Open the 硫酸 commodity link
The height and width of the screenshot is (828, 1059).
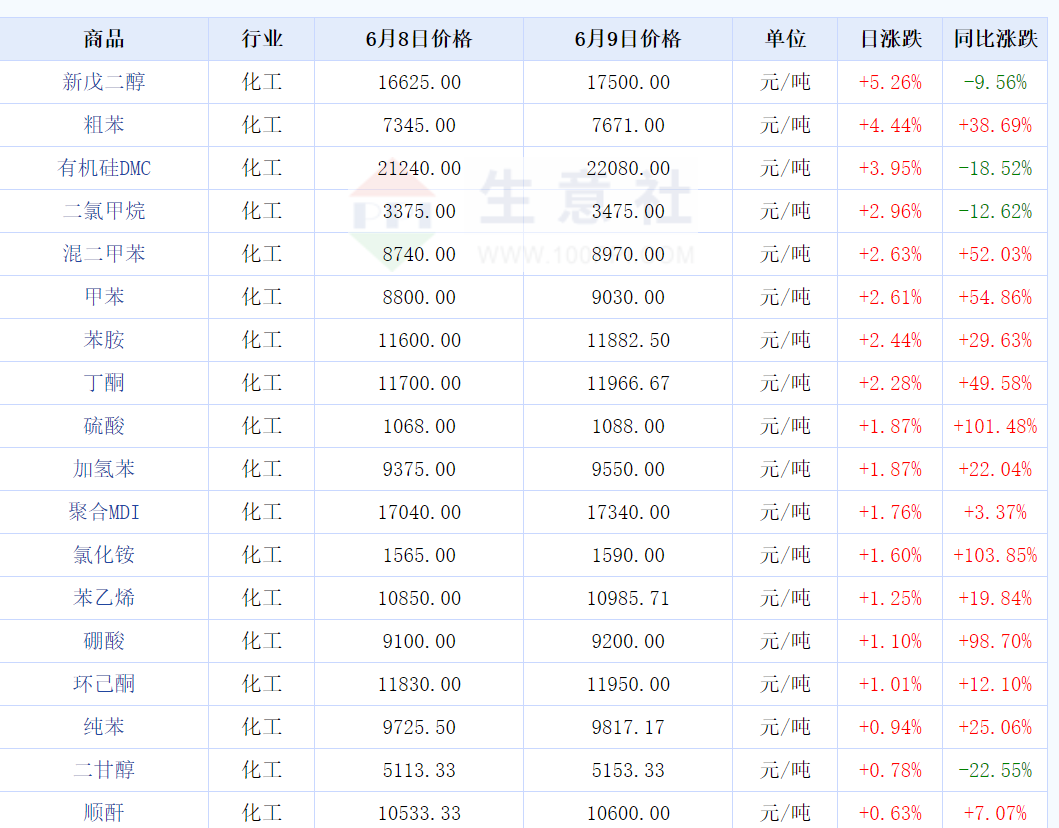pyautogui.click(x=104, y=426)
